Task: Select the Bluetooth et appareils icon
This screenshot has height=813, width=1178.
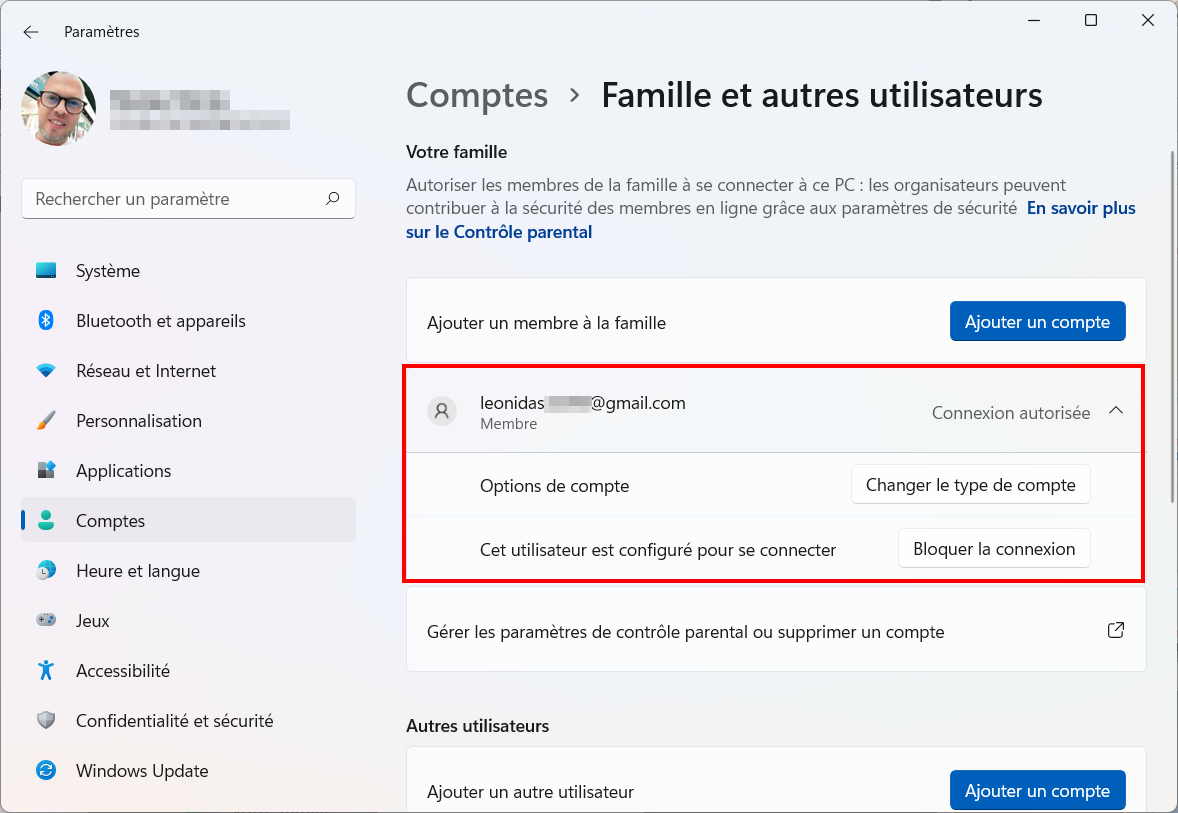Action: 46,321
